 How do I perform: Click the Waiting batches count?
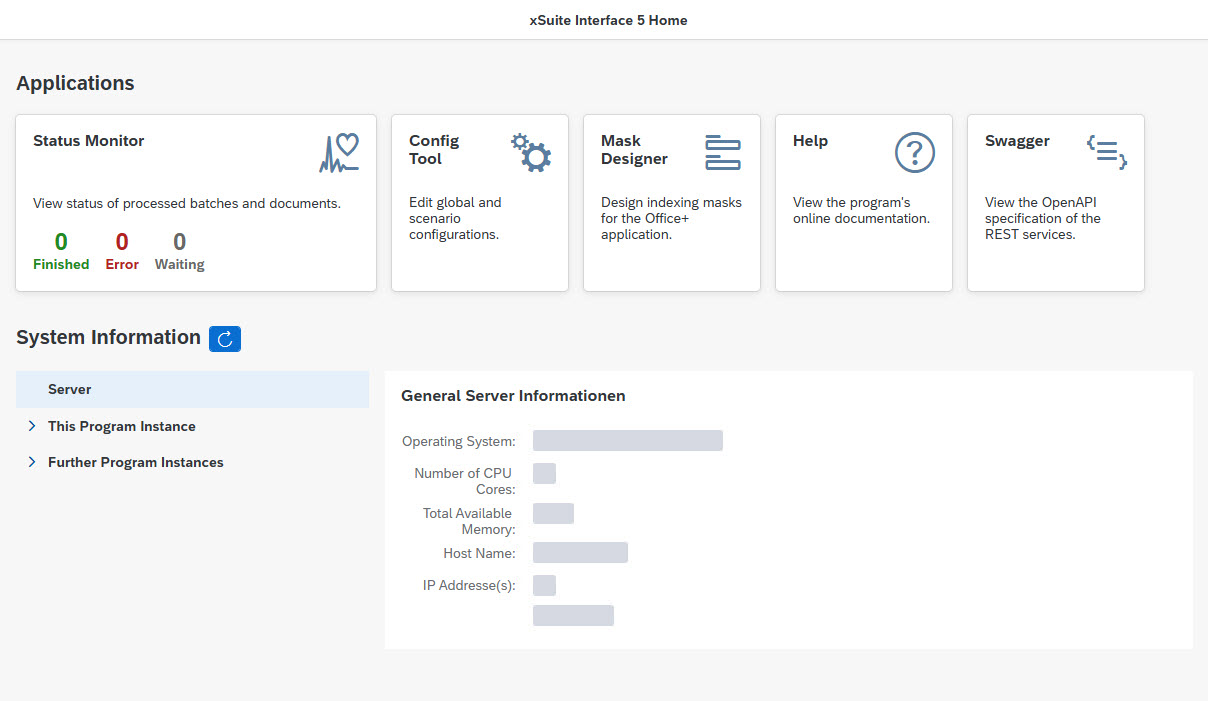179,242
